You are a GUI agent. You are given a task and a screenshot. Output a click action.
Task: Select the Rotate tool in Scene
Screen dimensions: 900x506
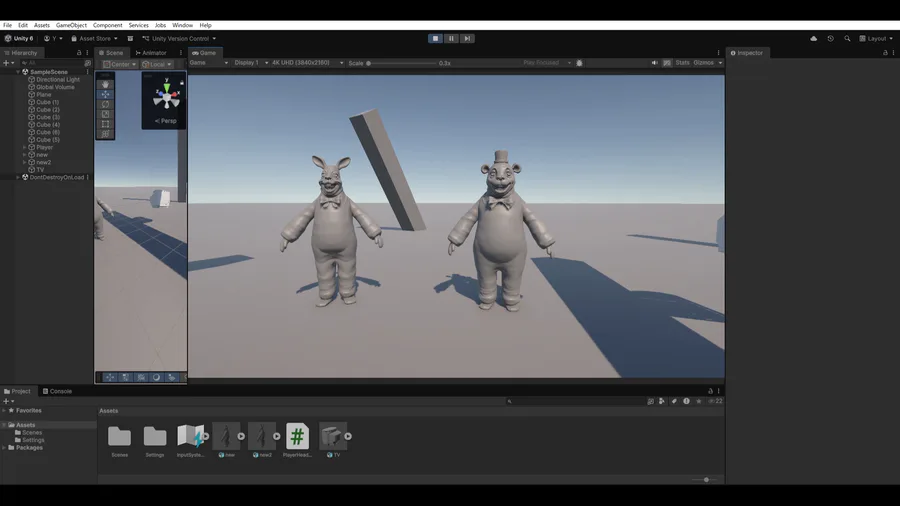pos(105,104)
